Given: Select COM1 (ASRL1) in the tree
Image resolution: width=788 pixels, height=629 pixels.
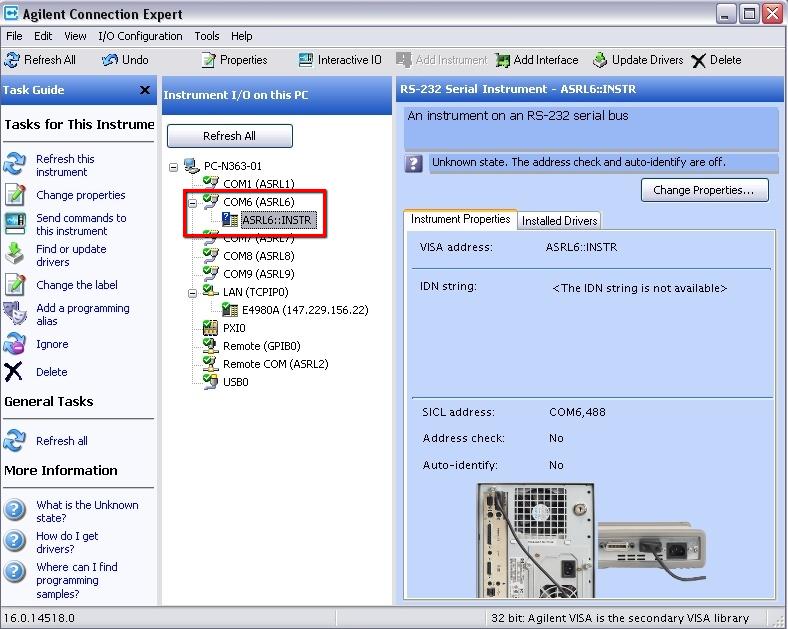Looking at the screenshot, I should point(258,184).
